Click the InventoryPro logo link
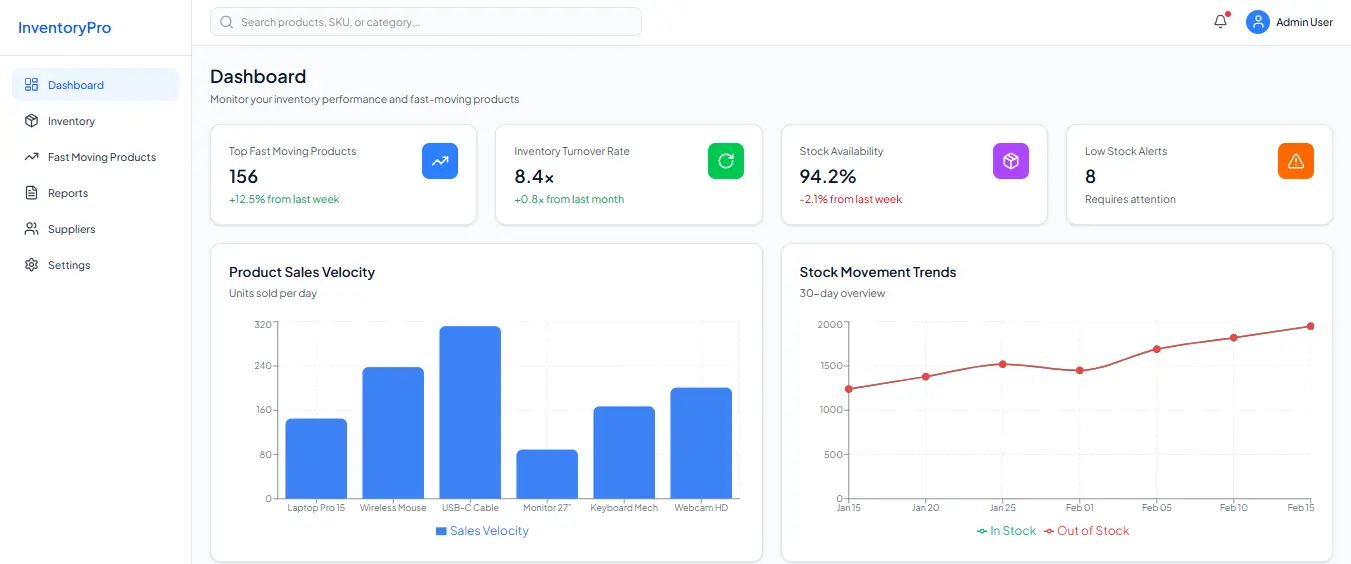 coord(64,28)
